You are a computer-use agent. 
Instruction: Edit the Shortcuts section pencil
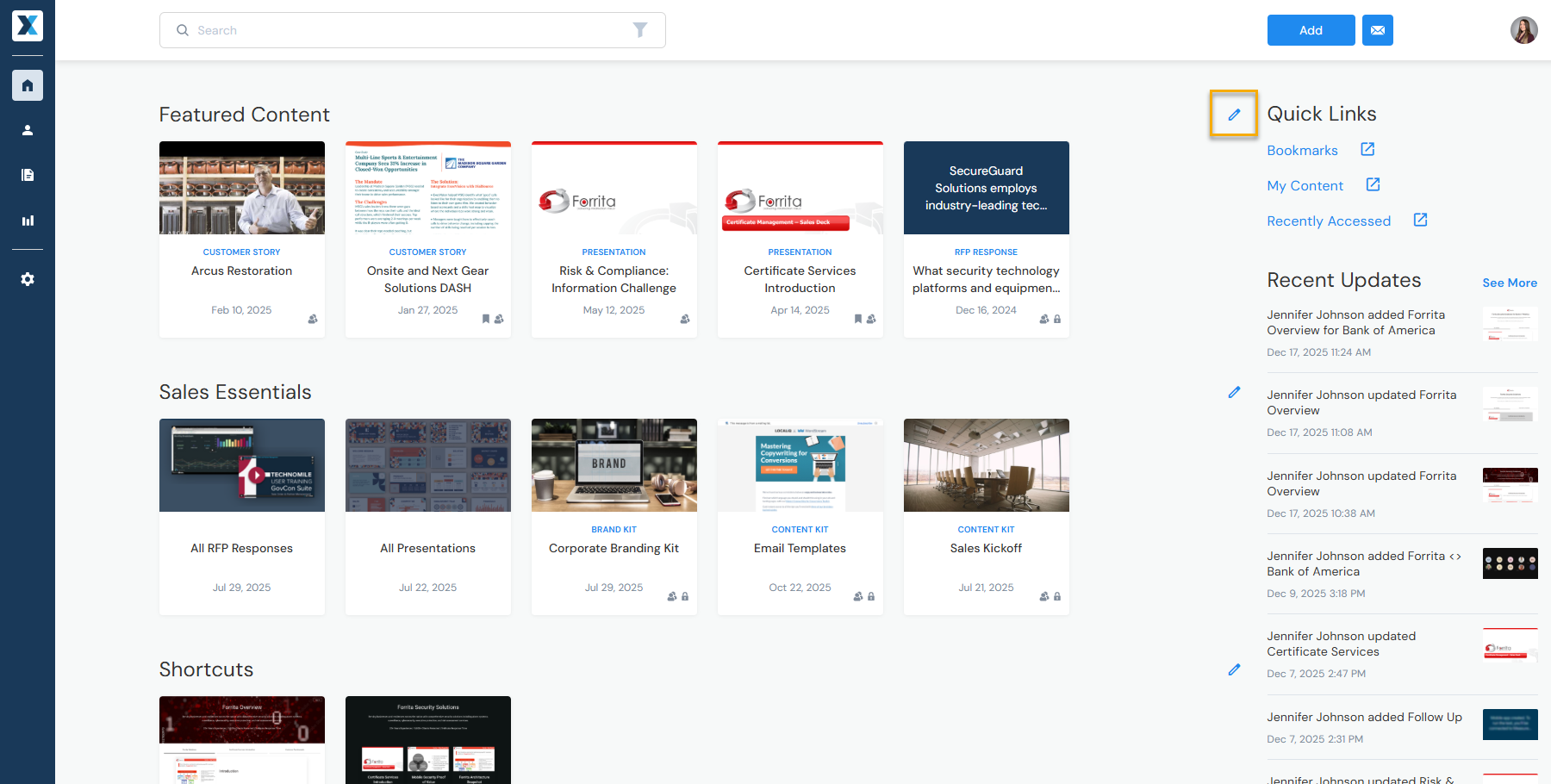(1234, 669)
